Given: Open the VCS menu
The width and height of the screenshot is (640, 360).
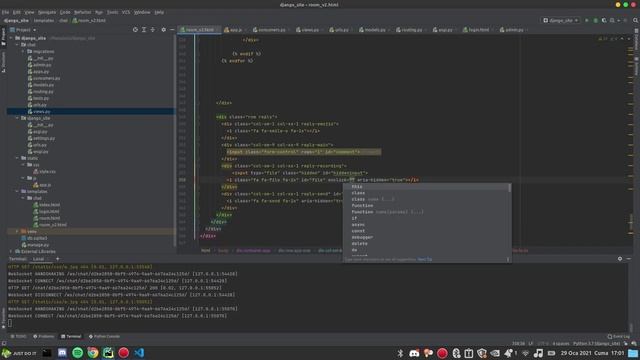Looking at the screenshot, I should coord(126,12).
